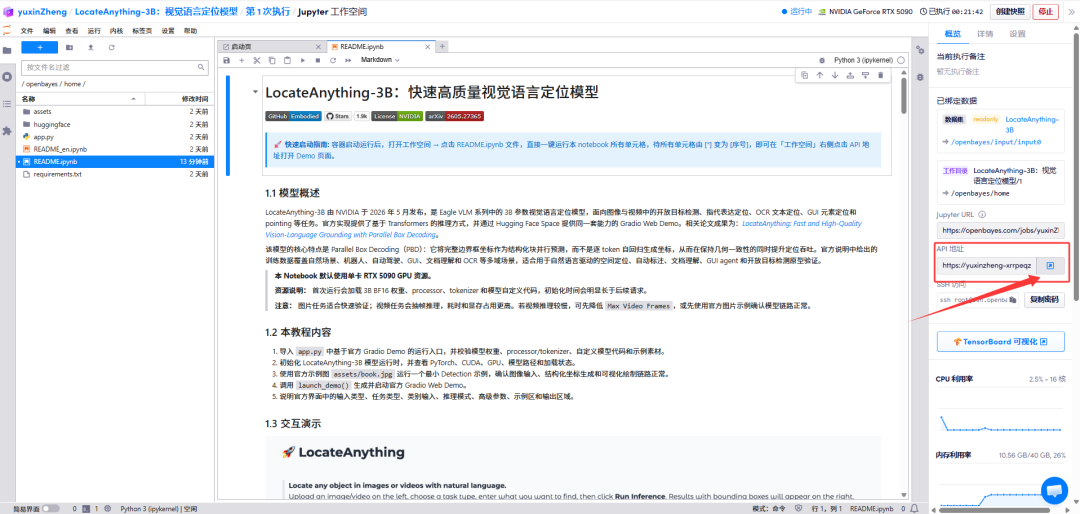
Task: Switch to the 启动页 tab
Action: pyautogui.click(x=271, y=47)
